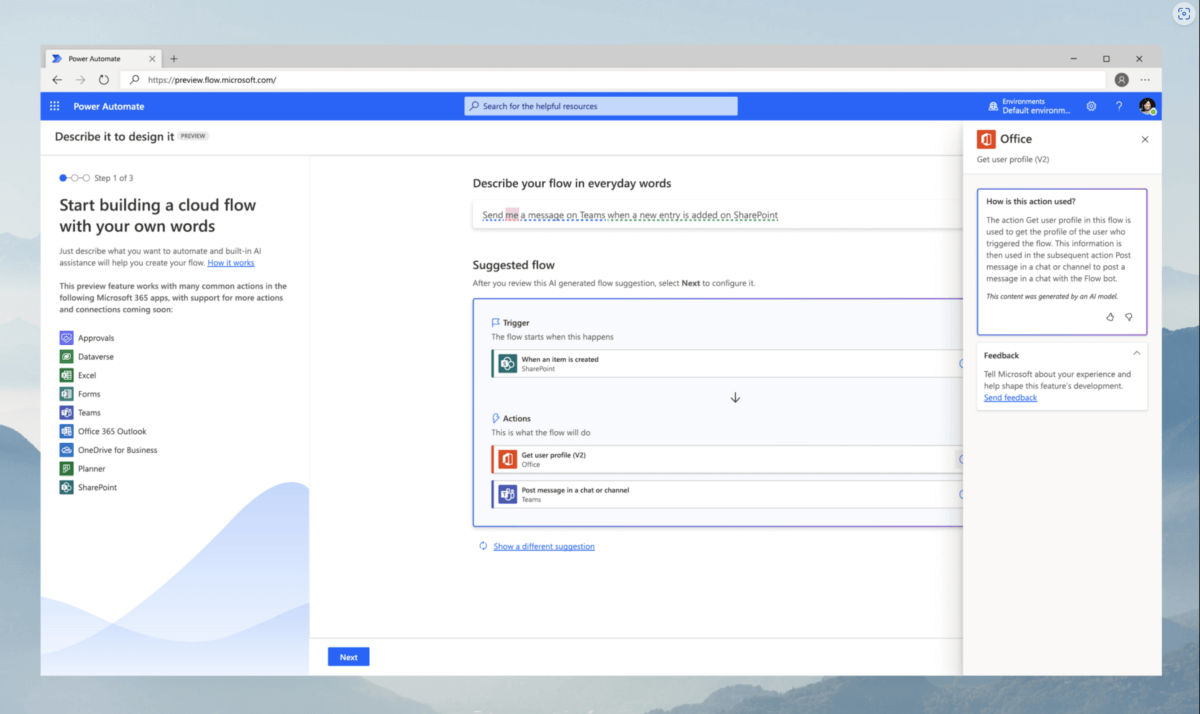Open a new browser tab

click(173, 59)
